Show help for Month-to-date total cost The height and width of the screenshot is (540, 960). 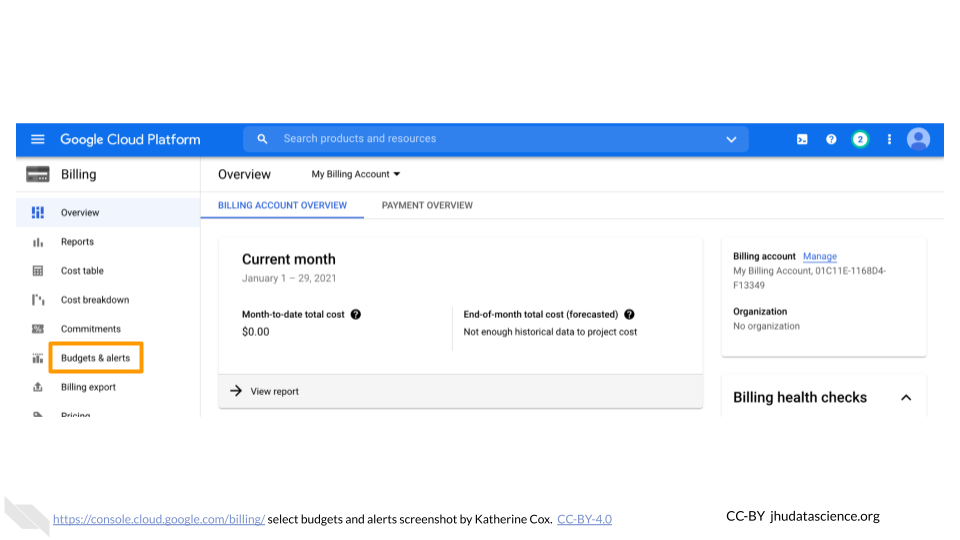(x=356, y=314)
